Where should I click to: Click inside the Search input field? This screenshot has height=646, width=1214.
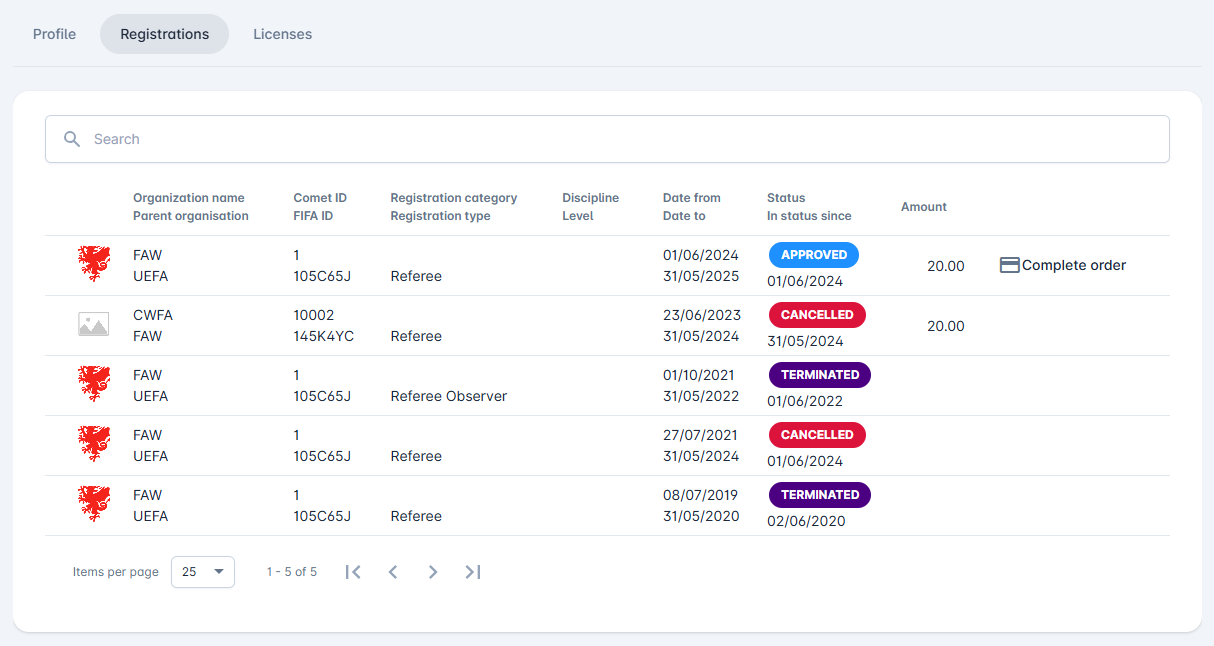620,139
